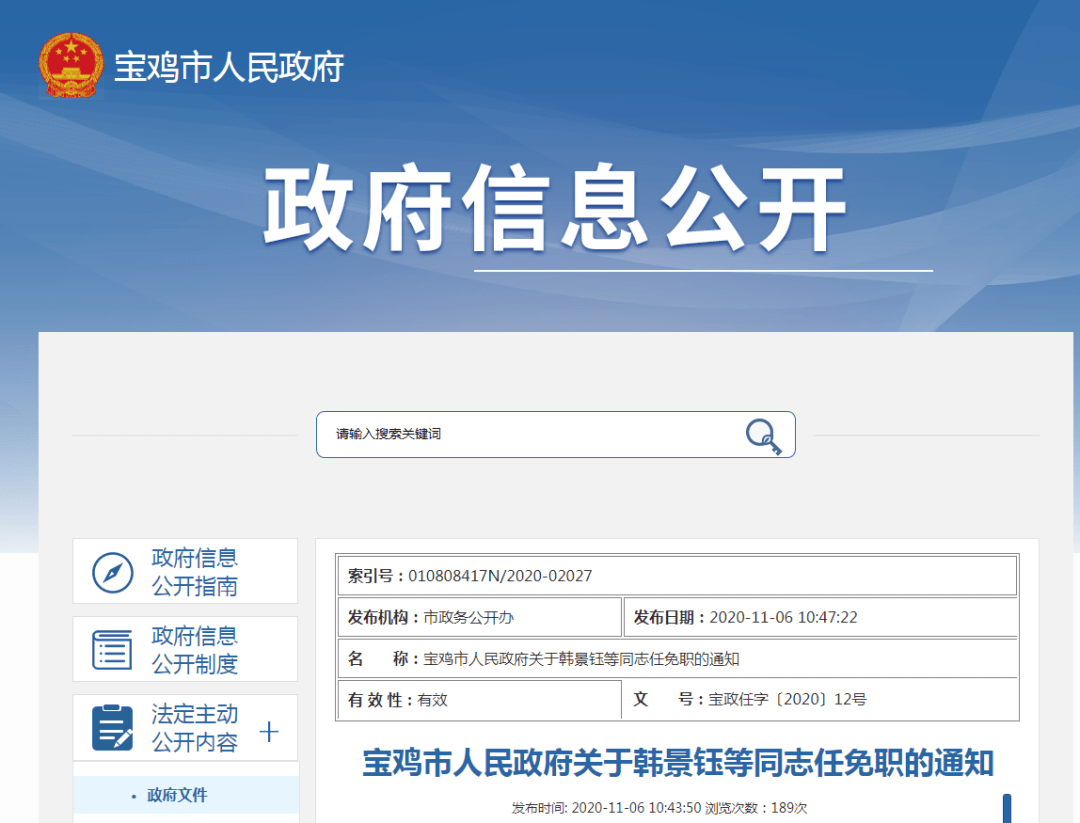Expand 法定主动公开内容 with the plus sign
This screenshot has height=823, width=1080.
point(269,731)
